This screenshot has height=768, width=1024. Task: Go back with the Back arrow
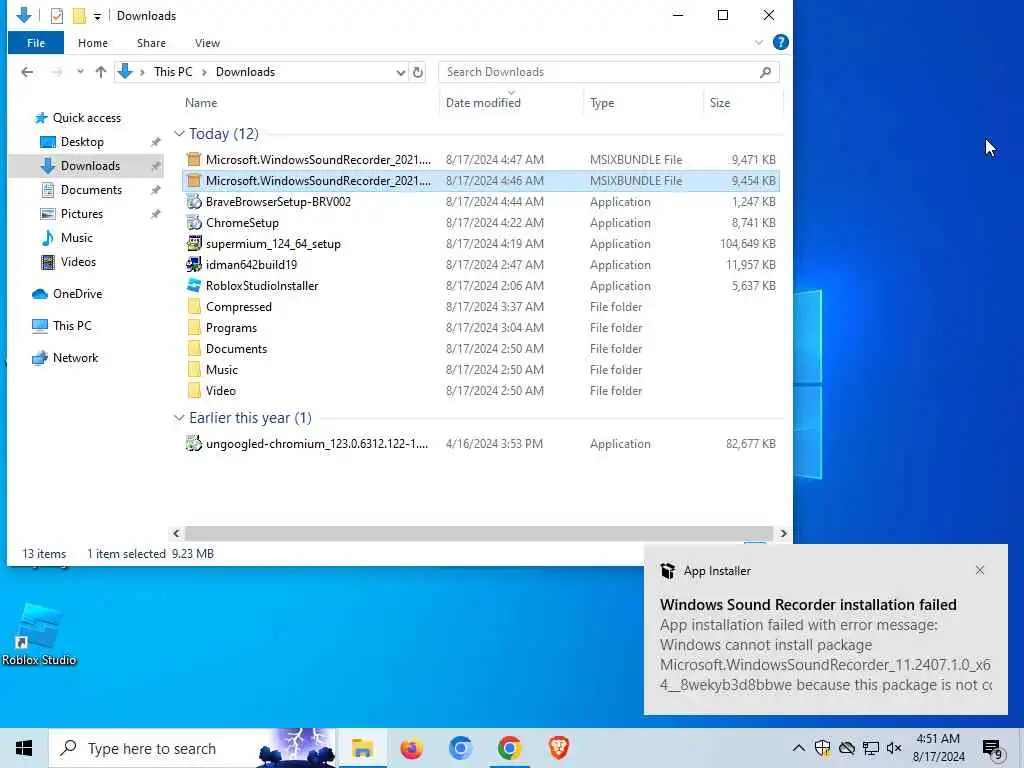[x=27, y=72]
